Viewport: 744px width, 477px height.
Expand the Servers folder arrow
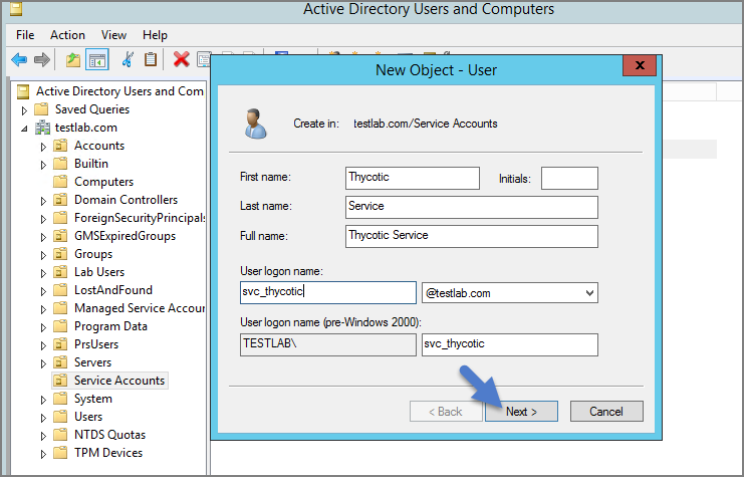(43, 364)
